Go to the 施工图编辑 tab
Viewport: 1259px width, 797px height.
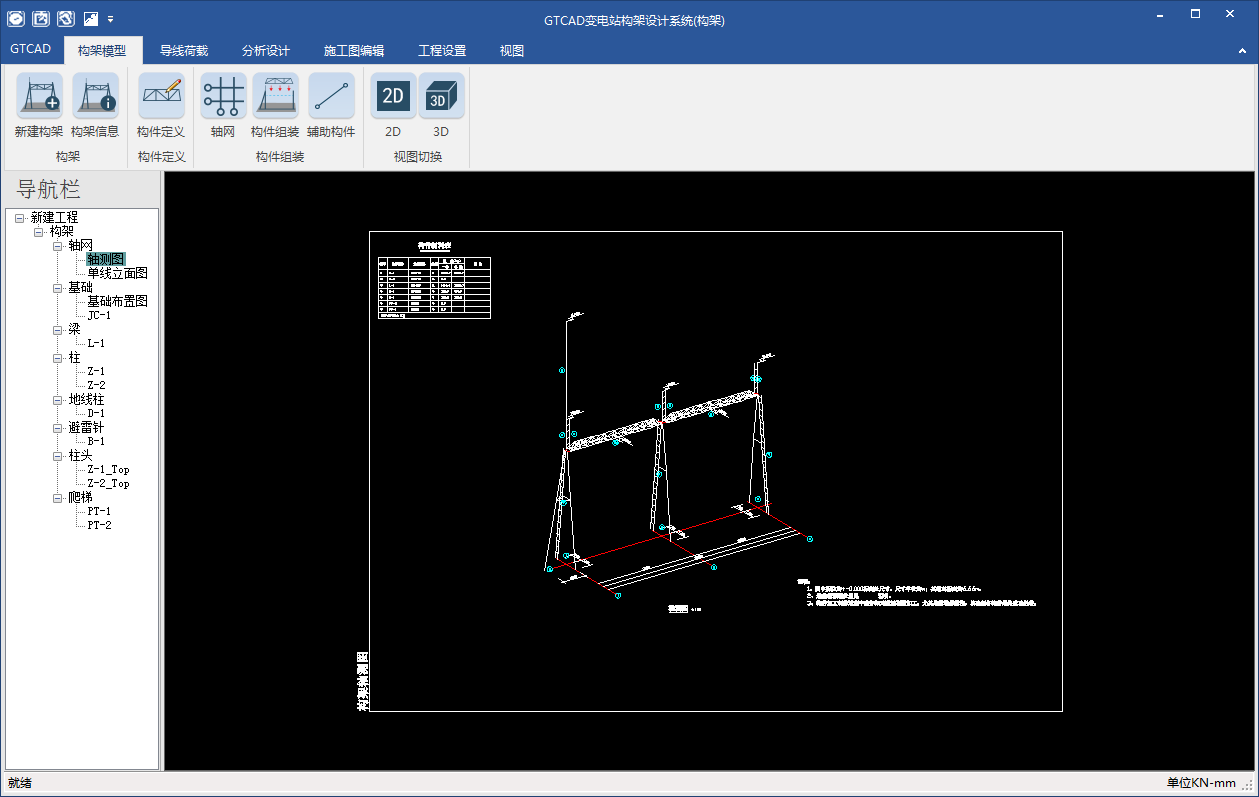354,51
